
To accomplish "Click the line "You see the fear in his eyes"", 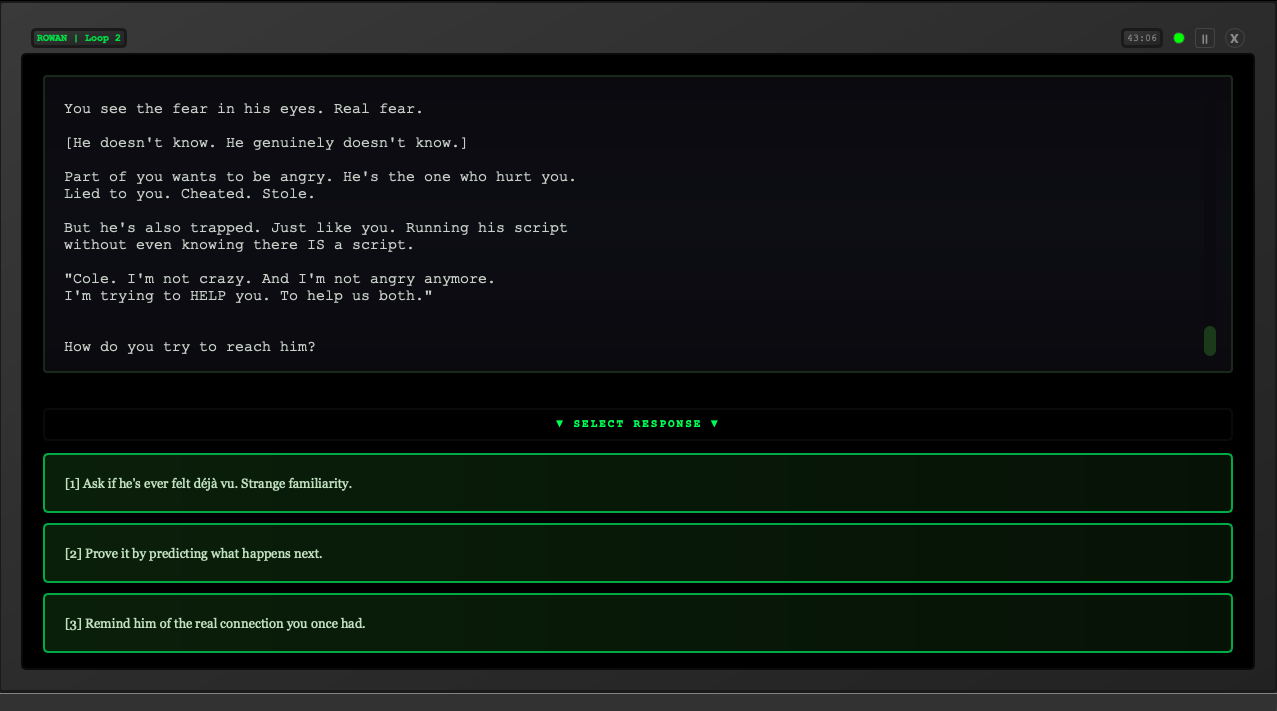I will 244,109.
